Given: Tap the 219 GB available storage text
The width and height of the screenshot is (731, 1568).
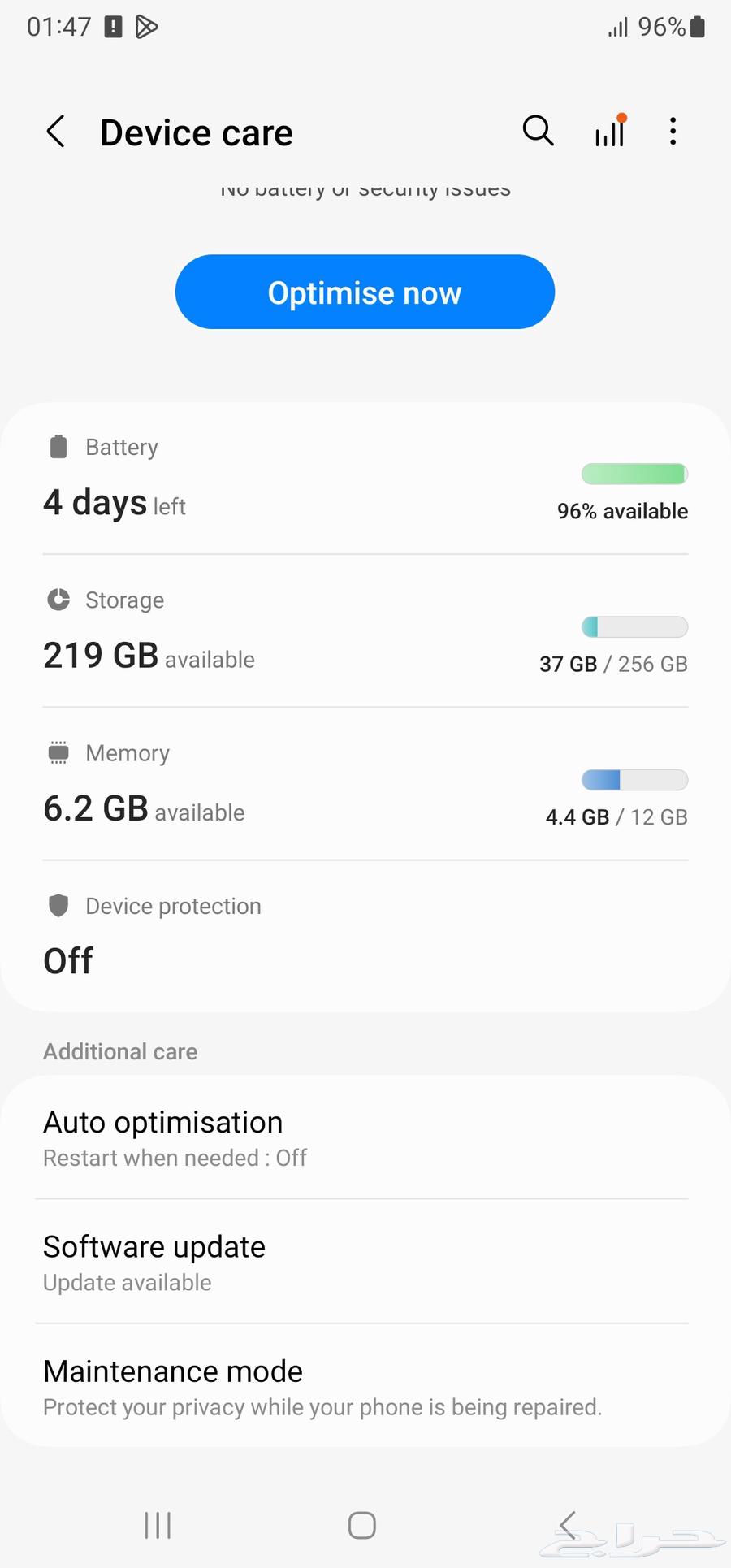Looking at the screenshot, I should (x=149, y=656).
